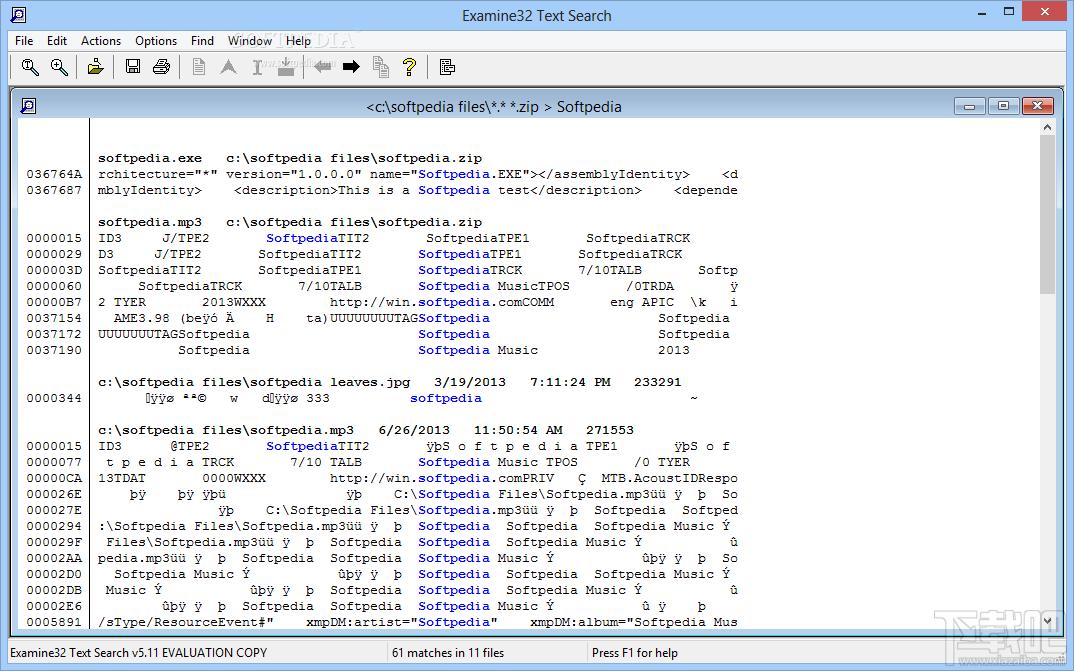This screenshot has height=671, width=1074.
Task: Open help via the yellow question mark
Action: point(409,67)
